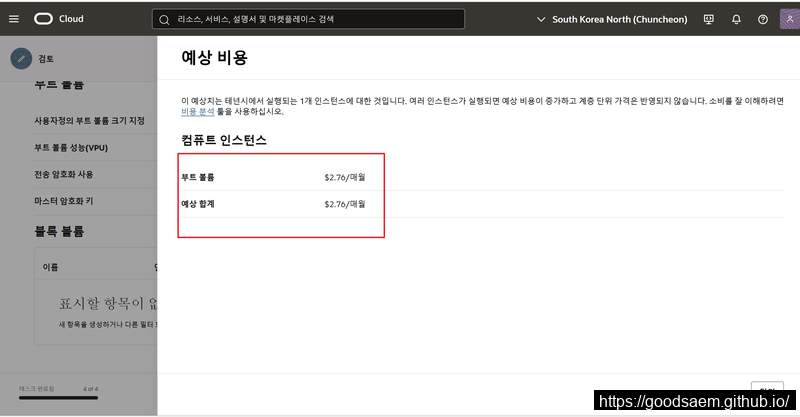Image resolution: width=800 pixels, height=417 pixels.
Task: Click the 예상 비용 heading
Action: [x=214, y=57]
